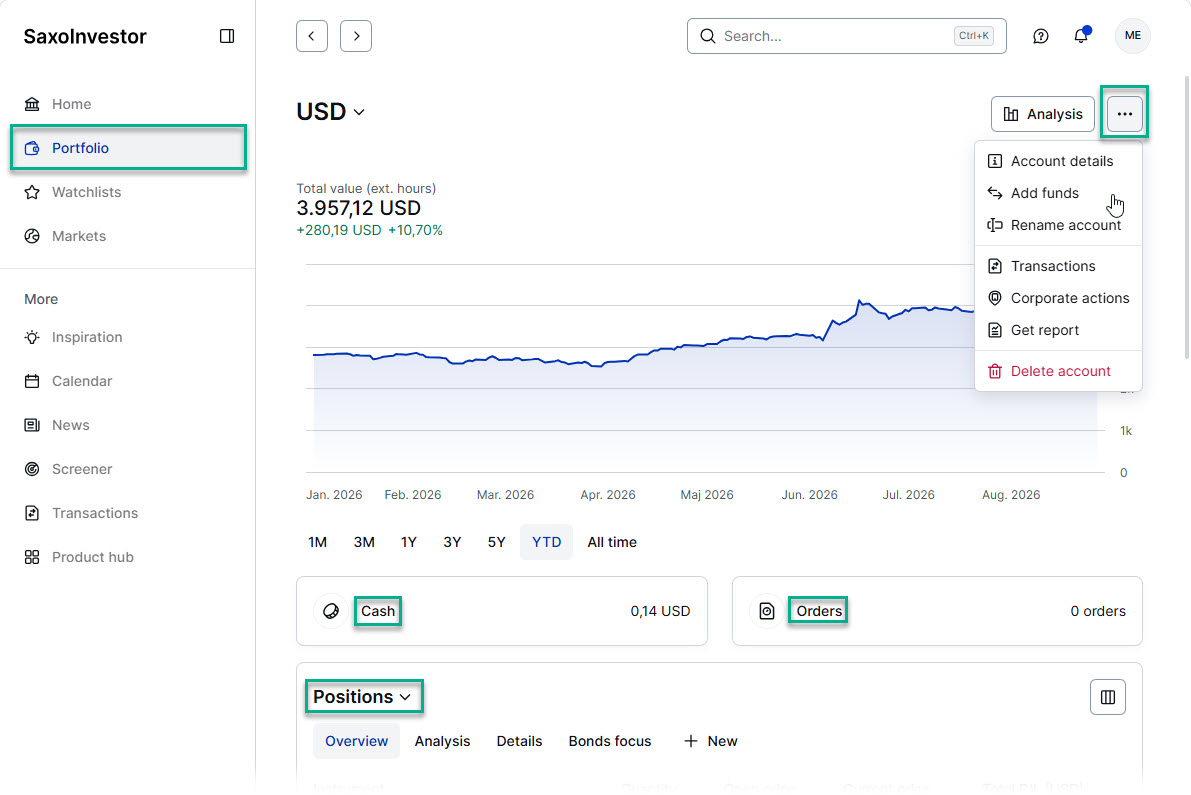This screenshot has width=1191, height=795.
Task: Click the Markets globe icon
Action: pos(32,236)
